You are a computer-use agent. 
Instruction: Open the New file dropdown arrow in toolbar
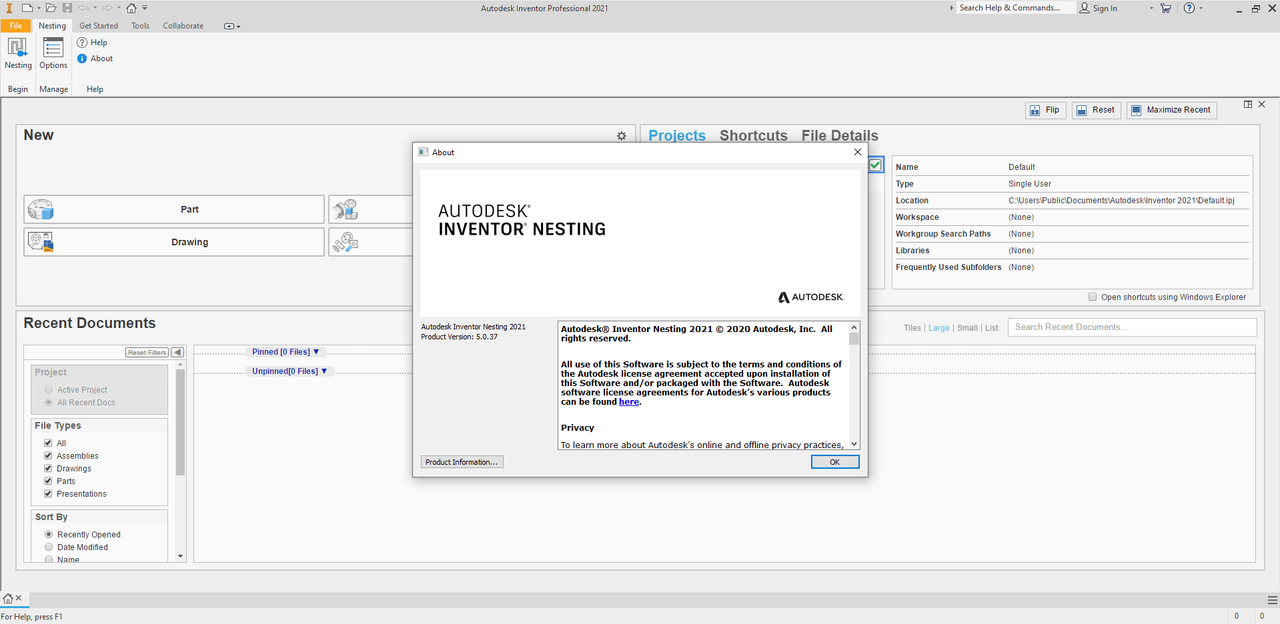pos(37,8)
